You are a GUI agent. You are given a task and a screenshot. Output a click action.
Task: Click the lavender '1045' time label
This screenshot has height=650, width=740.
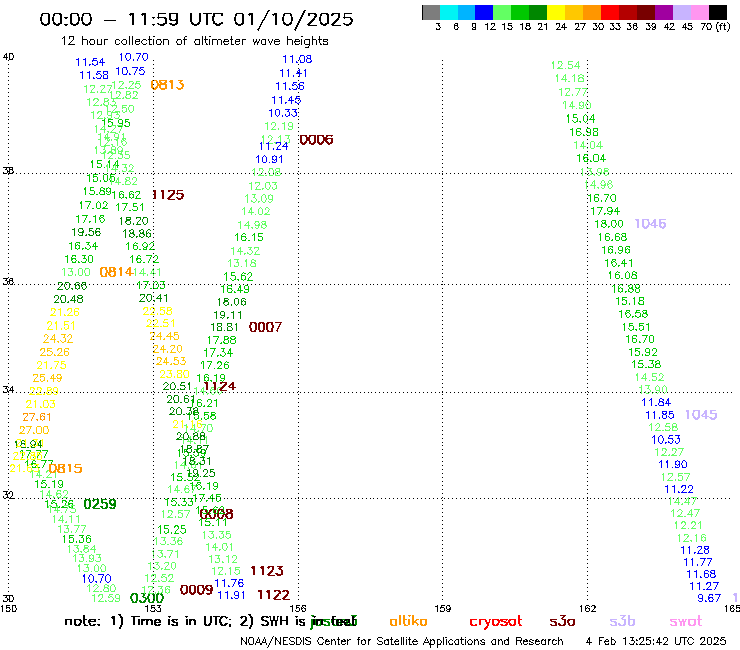[701, 415]
